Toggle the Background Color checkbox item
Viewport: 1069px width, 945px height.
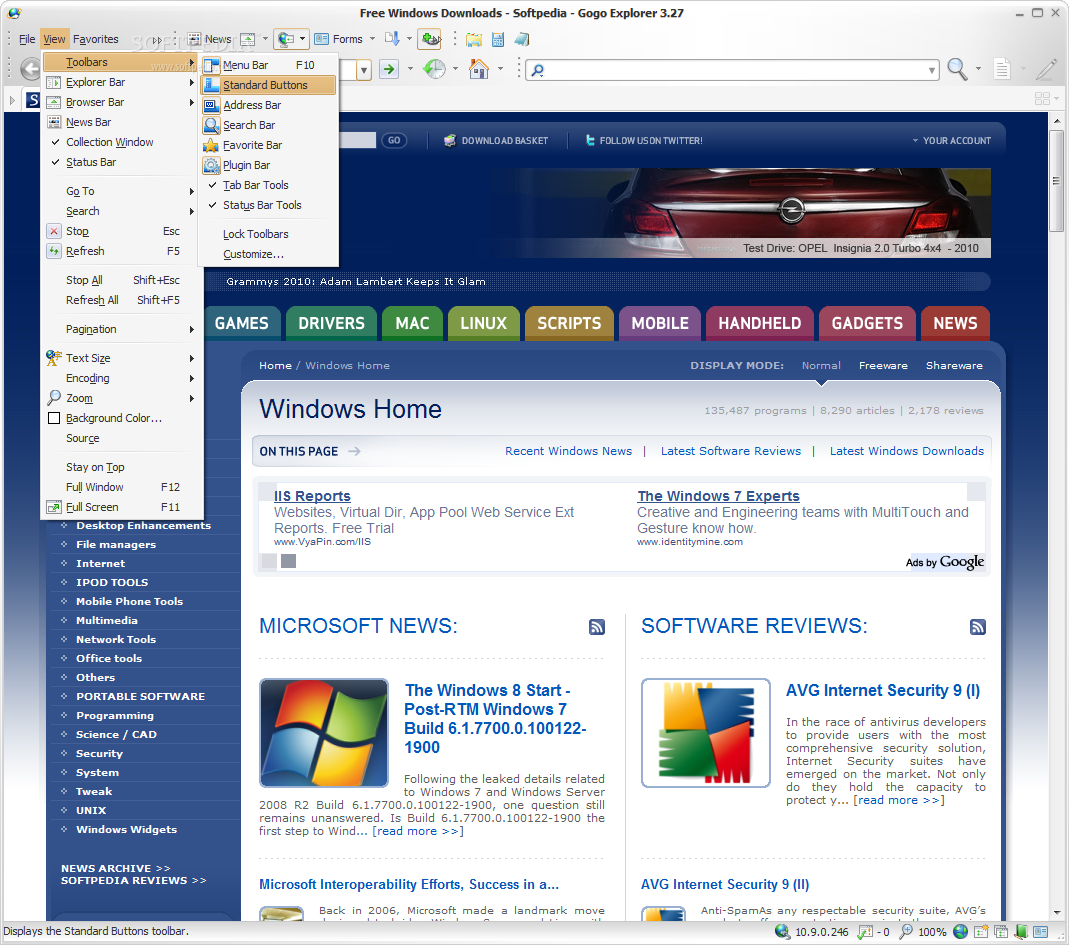[121, 418]
